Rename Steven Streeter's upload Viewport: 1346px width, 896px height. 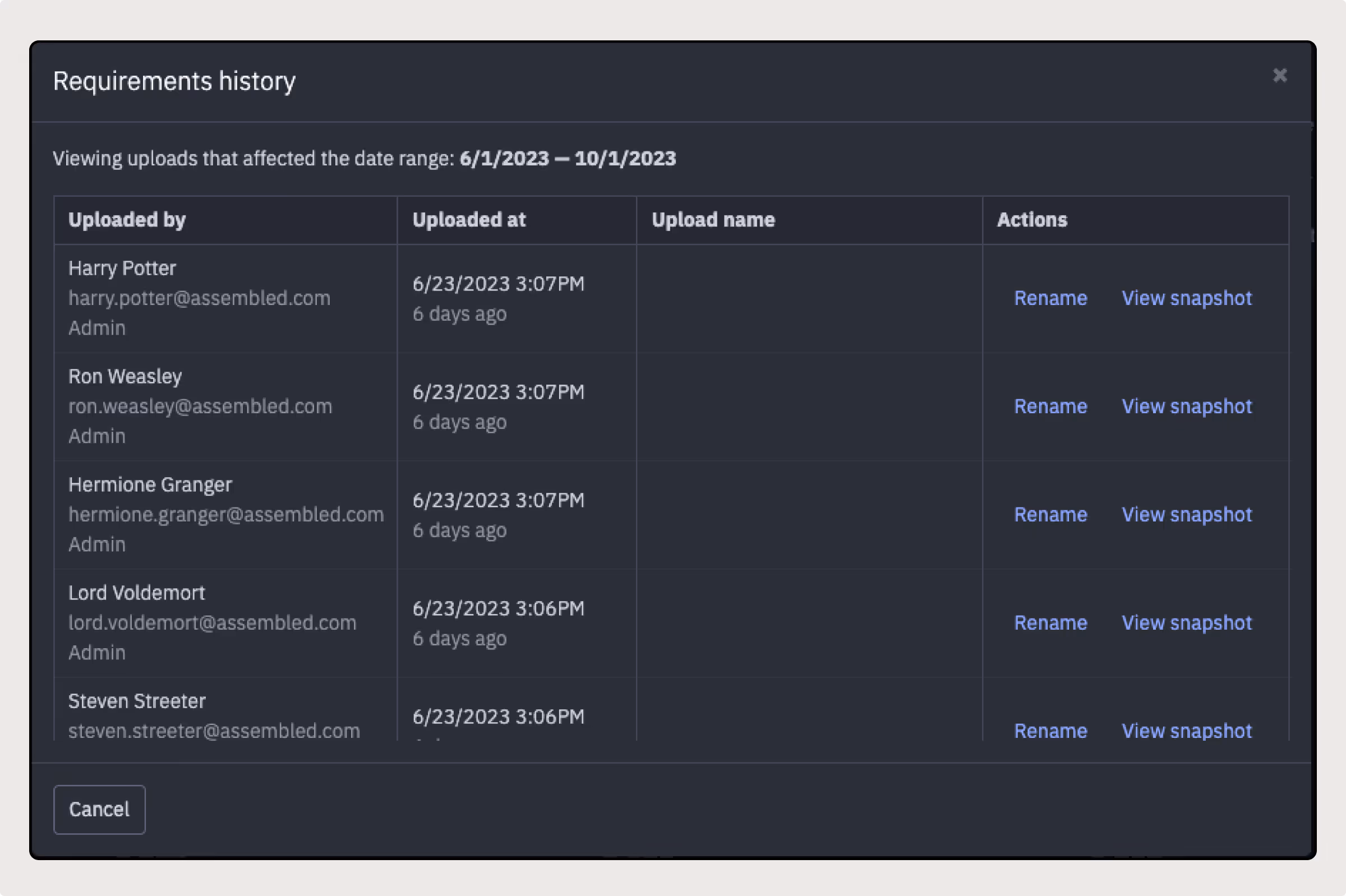(1050, 731)
